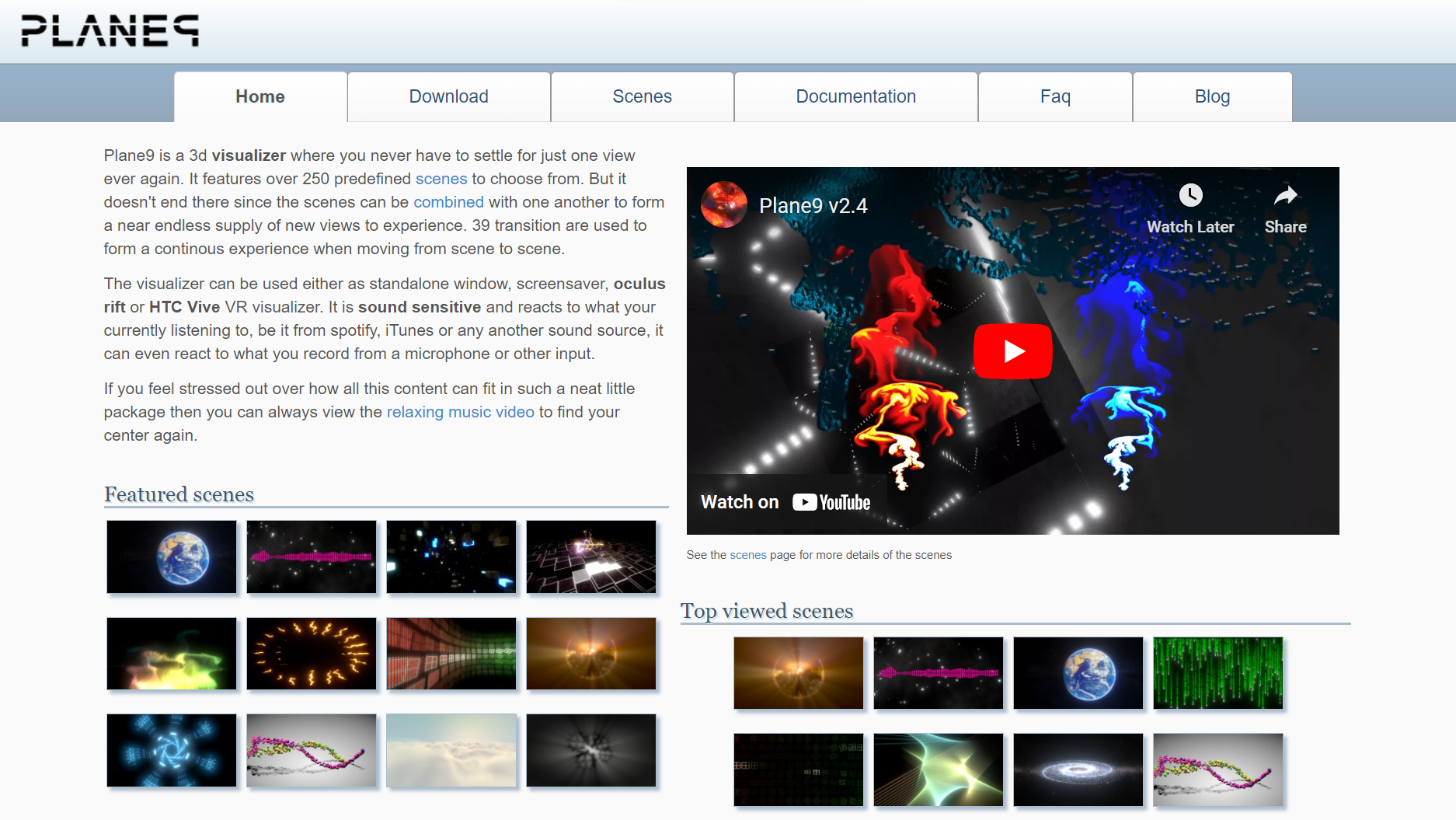Open blue spiral pattern featured thumbnail
This screenshot has height=820, width=1456.
point(172,750)
